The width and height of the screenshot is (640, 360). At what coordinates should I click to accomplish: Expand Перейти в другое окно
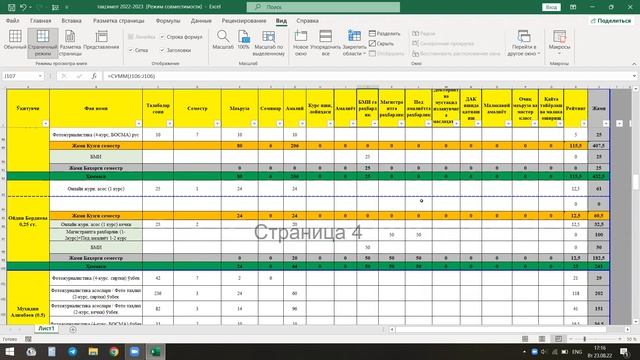point(524,43)
